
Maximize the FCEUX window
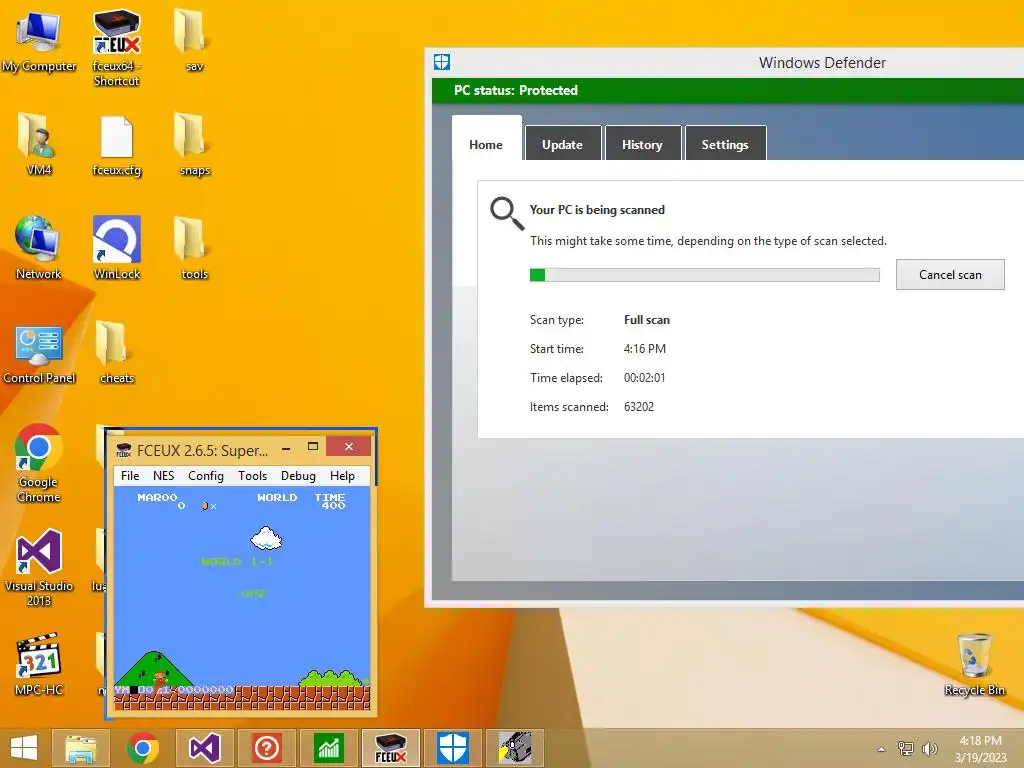(313, 447)
